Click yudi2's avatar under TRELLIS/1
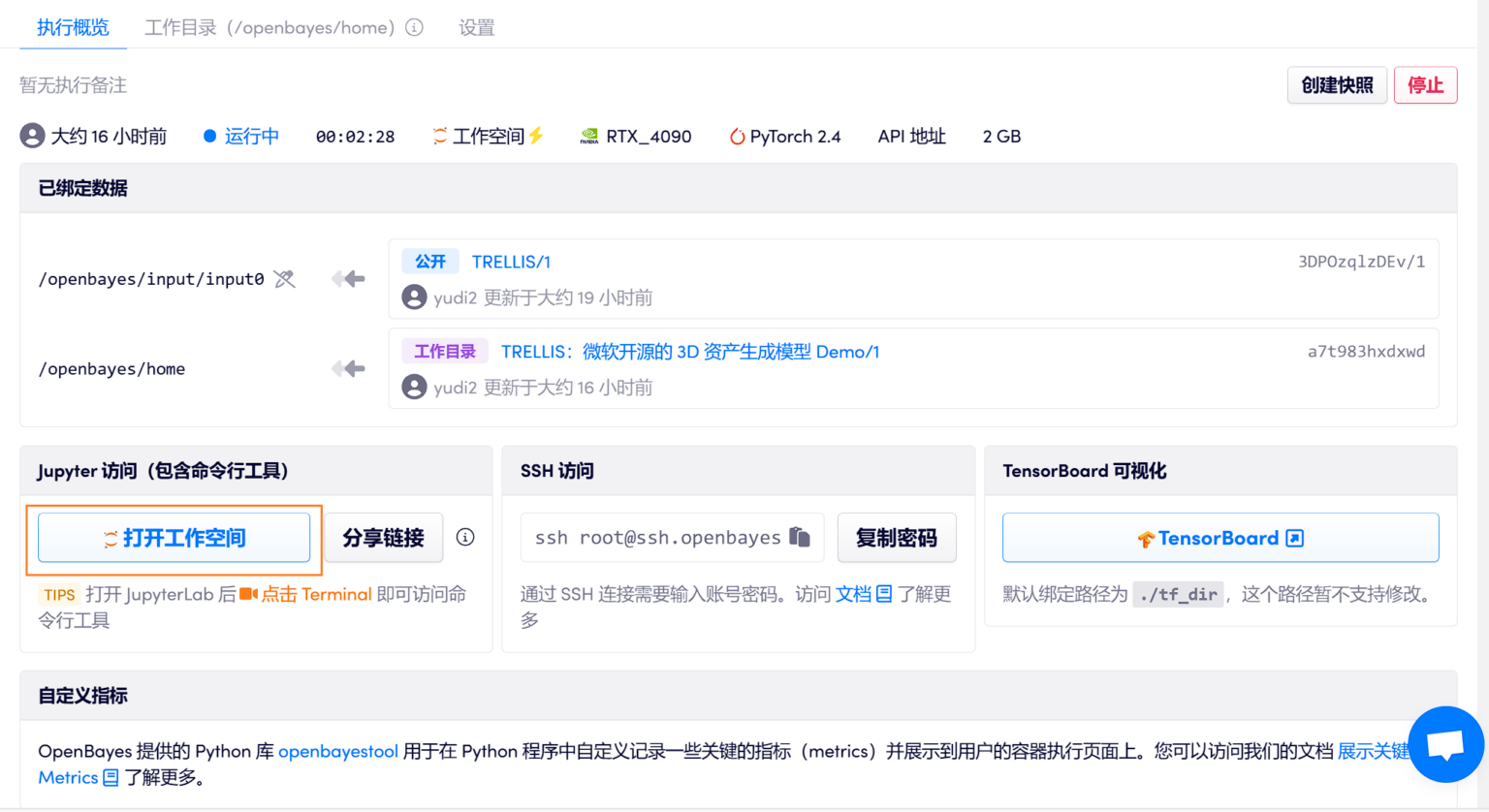Image resolution: width=1489 pixels, height=812 pixels. coord(415,296)
